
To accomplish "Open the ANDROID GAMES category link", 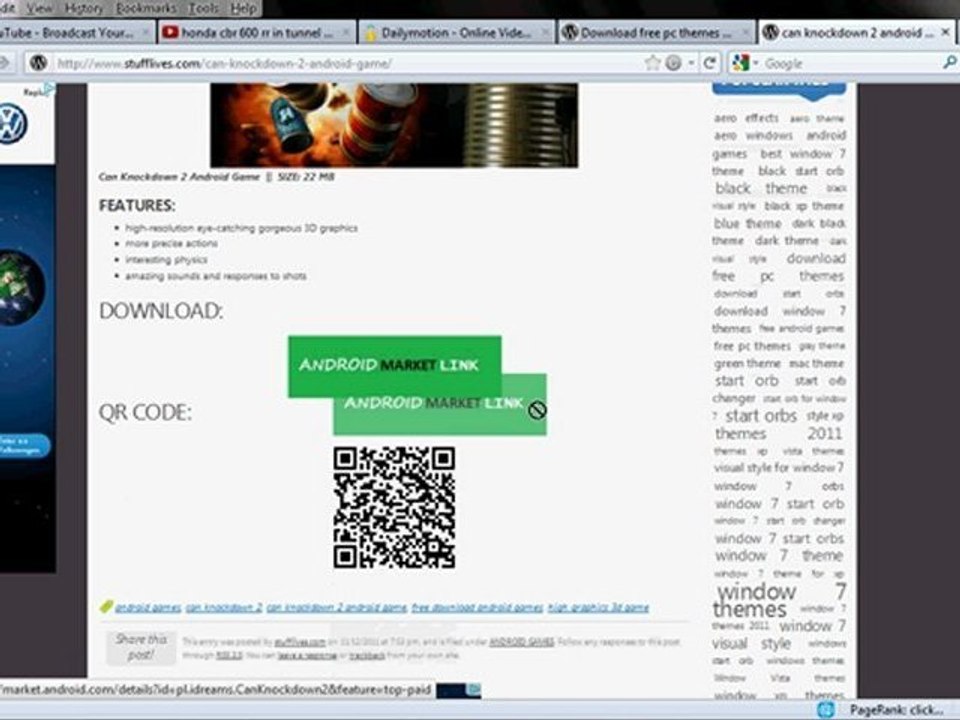I will (x=522, y=642).
